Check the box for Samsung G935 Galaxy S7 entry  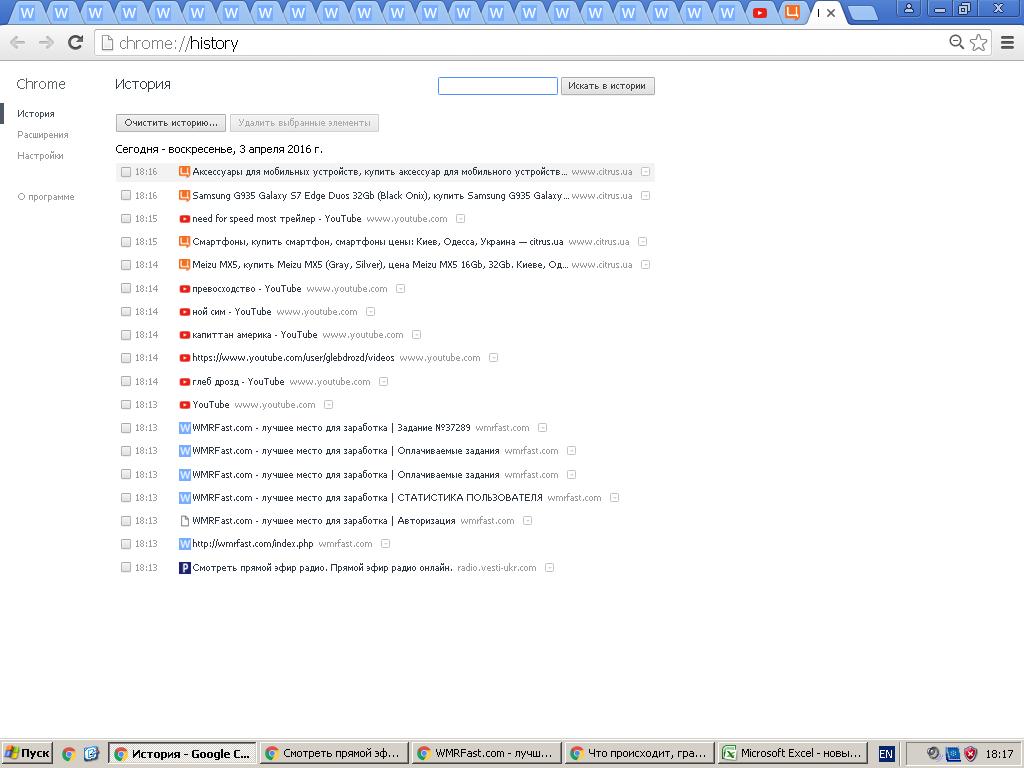[x=126, y=195]
